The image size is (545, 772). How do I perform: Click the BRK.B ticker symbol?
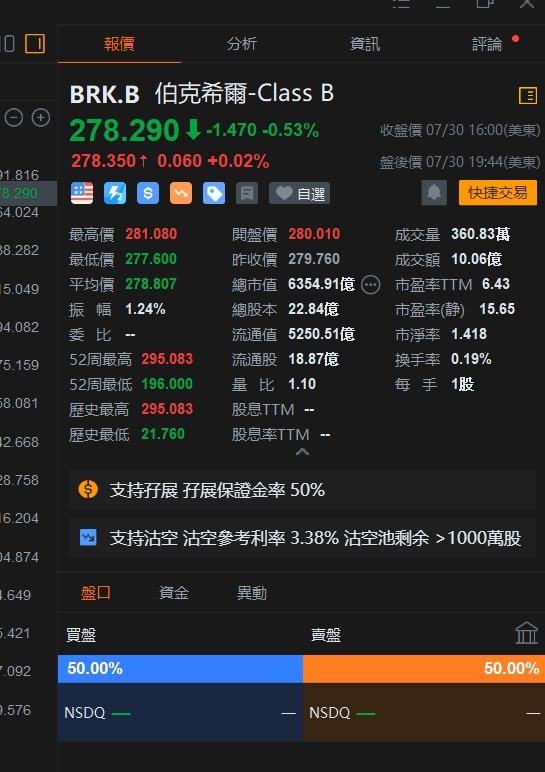click(x=104, y=94)
